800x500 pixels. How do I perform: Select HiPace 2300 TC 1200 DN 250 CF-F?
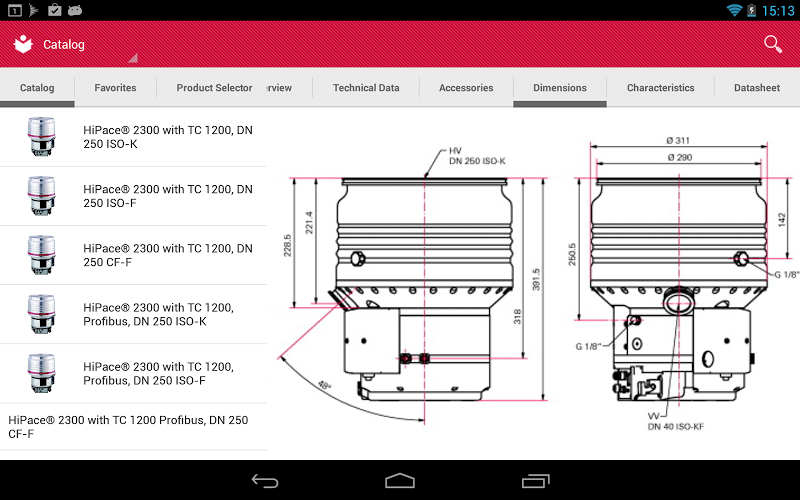pos(133,255)
